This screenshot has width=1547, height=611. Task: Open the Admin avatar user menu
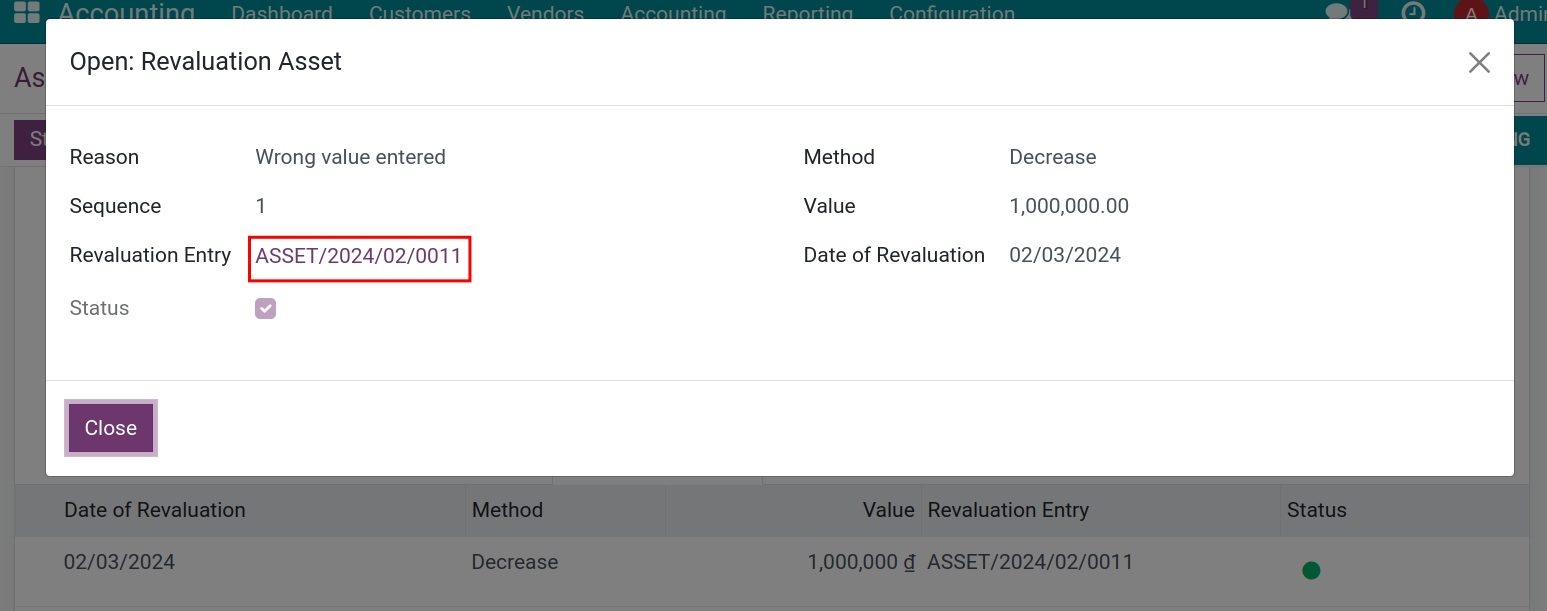[1472, 12]
